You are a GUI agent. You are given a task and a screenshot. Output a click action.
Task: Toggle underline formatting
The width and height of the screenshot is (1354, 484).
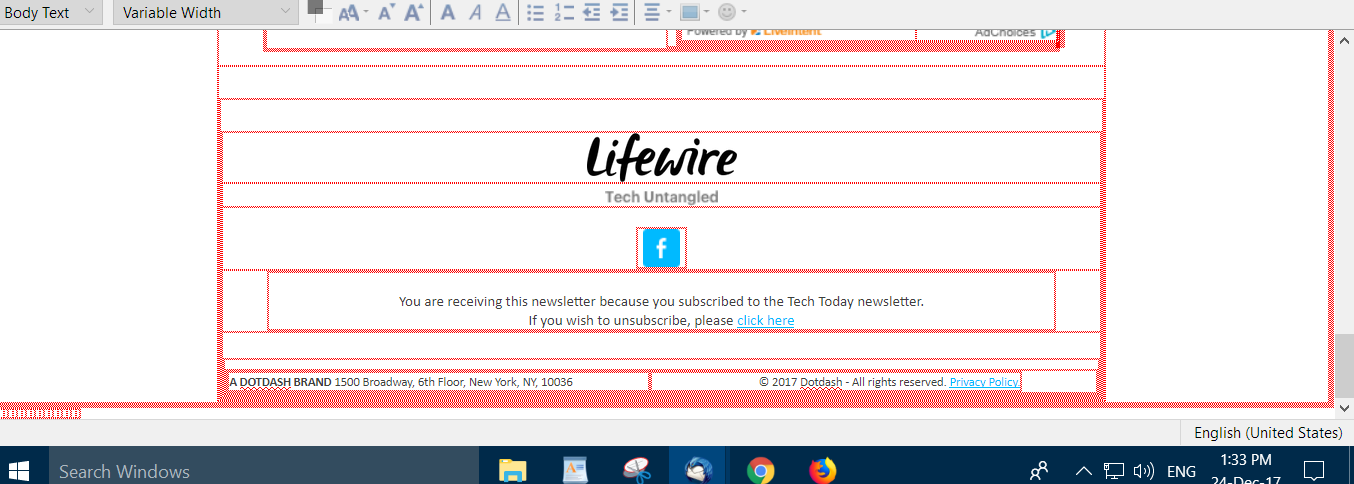click(503, 13)
